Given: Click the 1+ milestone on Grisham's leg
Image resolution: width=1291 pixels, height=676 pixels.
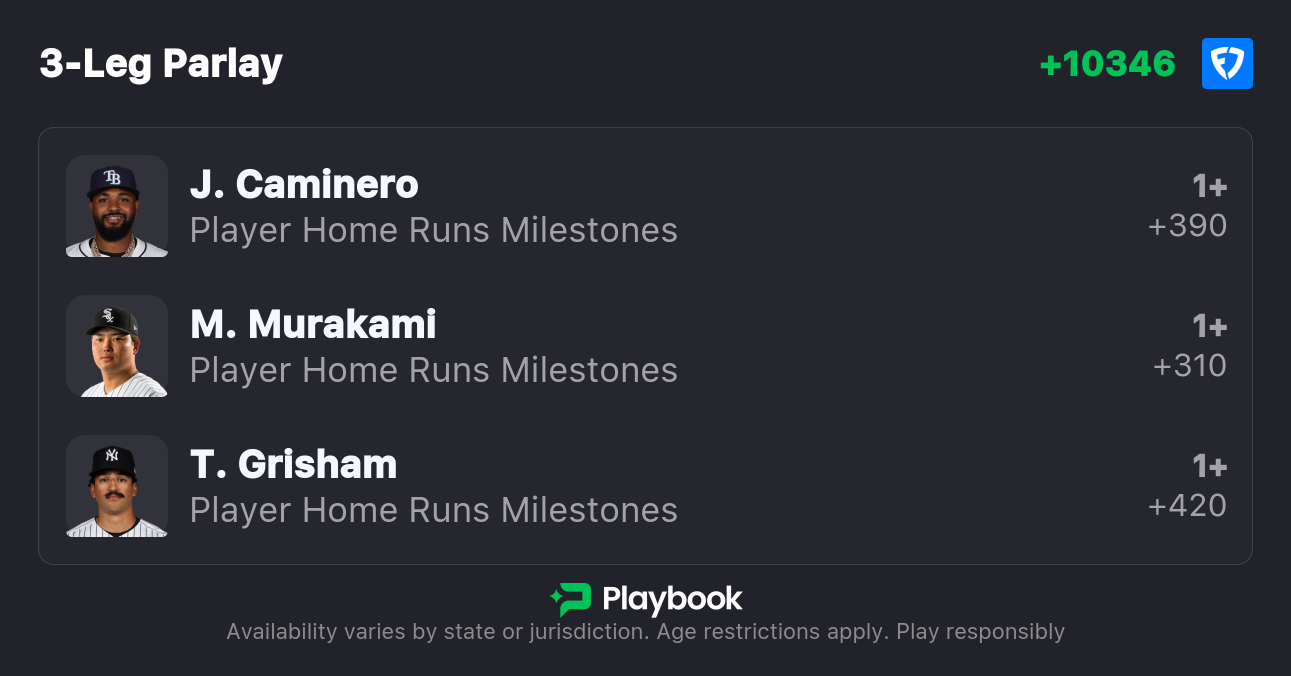Looking at the screenshot, I should click(1209, 467).
